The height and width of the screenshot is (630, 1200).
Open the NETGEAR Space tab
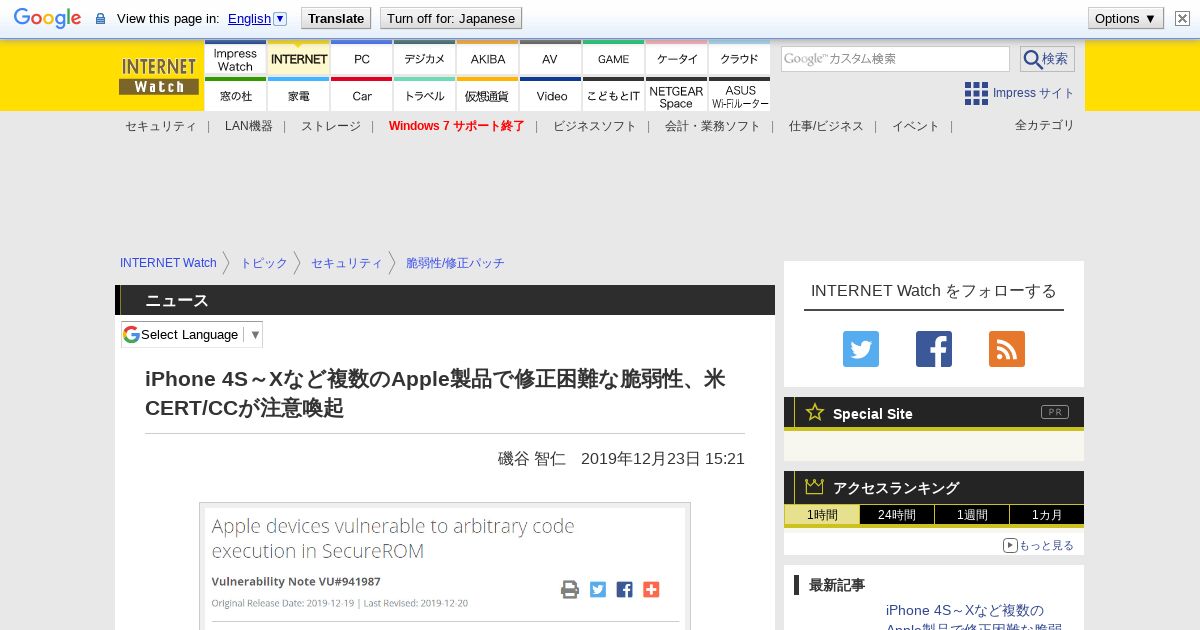[x=677, y=95]
